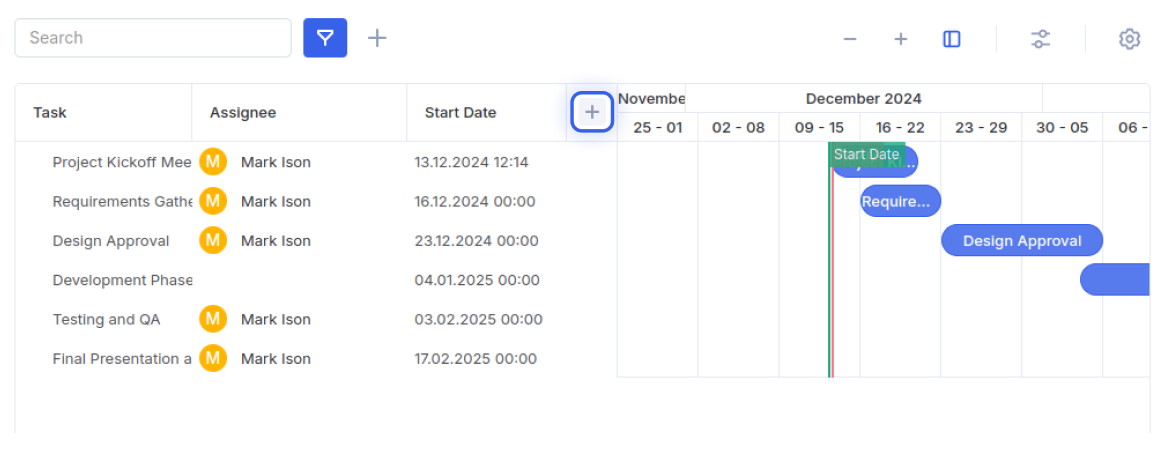Click the green Start Date marker label
Image resolution: width=1166 pixels, height=461 pixels.
[x=867, y=155]
